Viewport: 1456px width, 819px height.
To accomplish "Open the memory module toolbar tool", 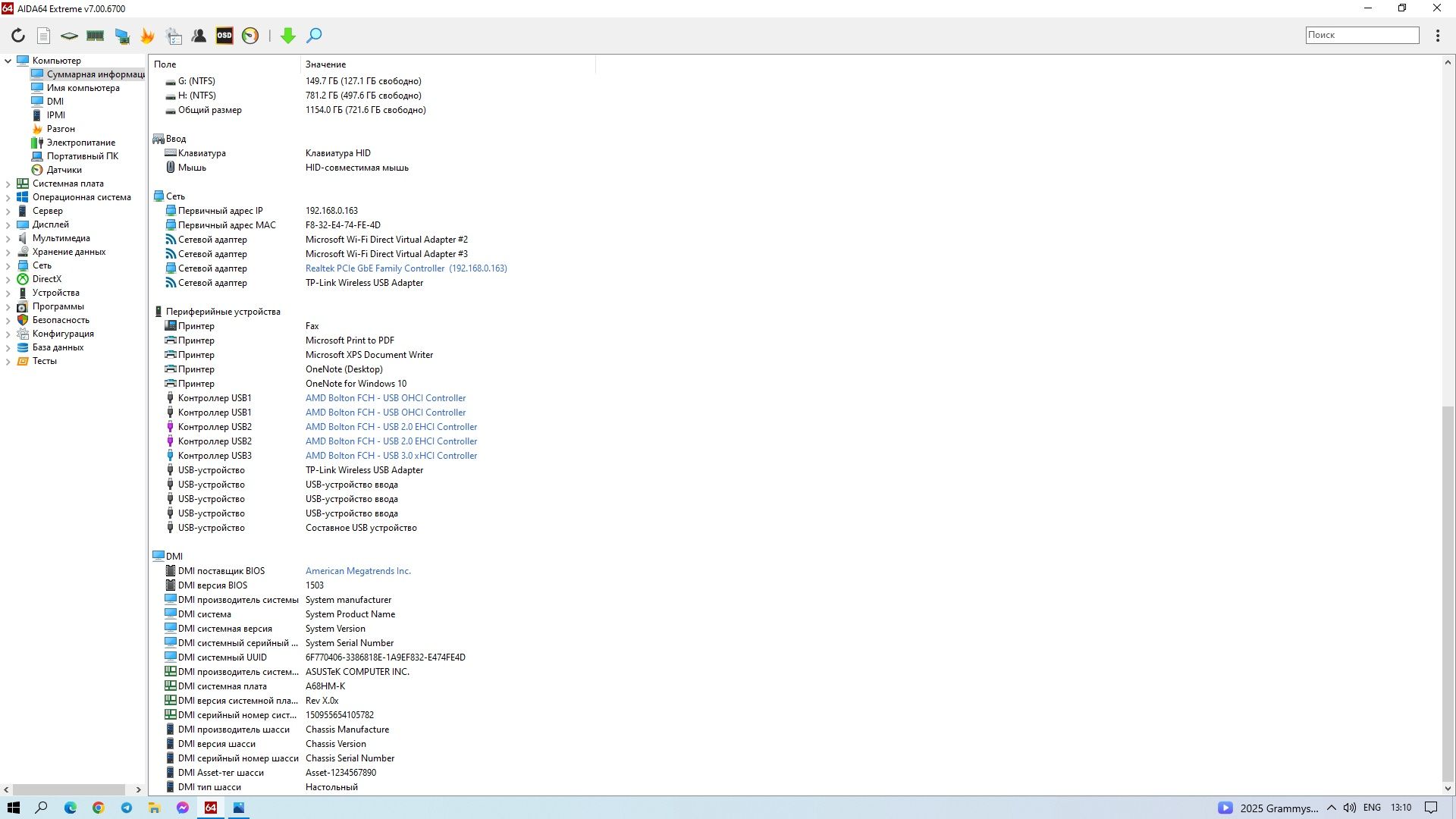I will point(95,36).
